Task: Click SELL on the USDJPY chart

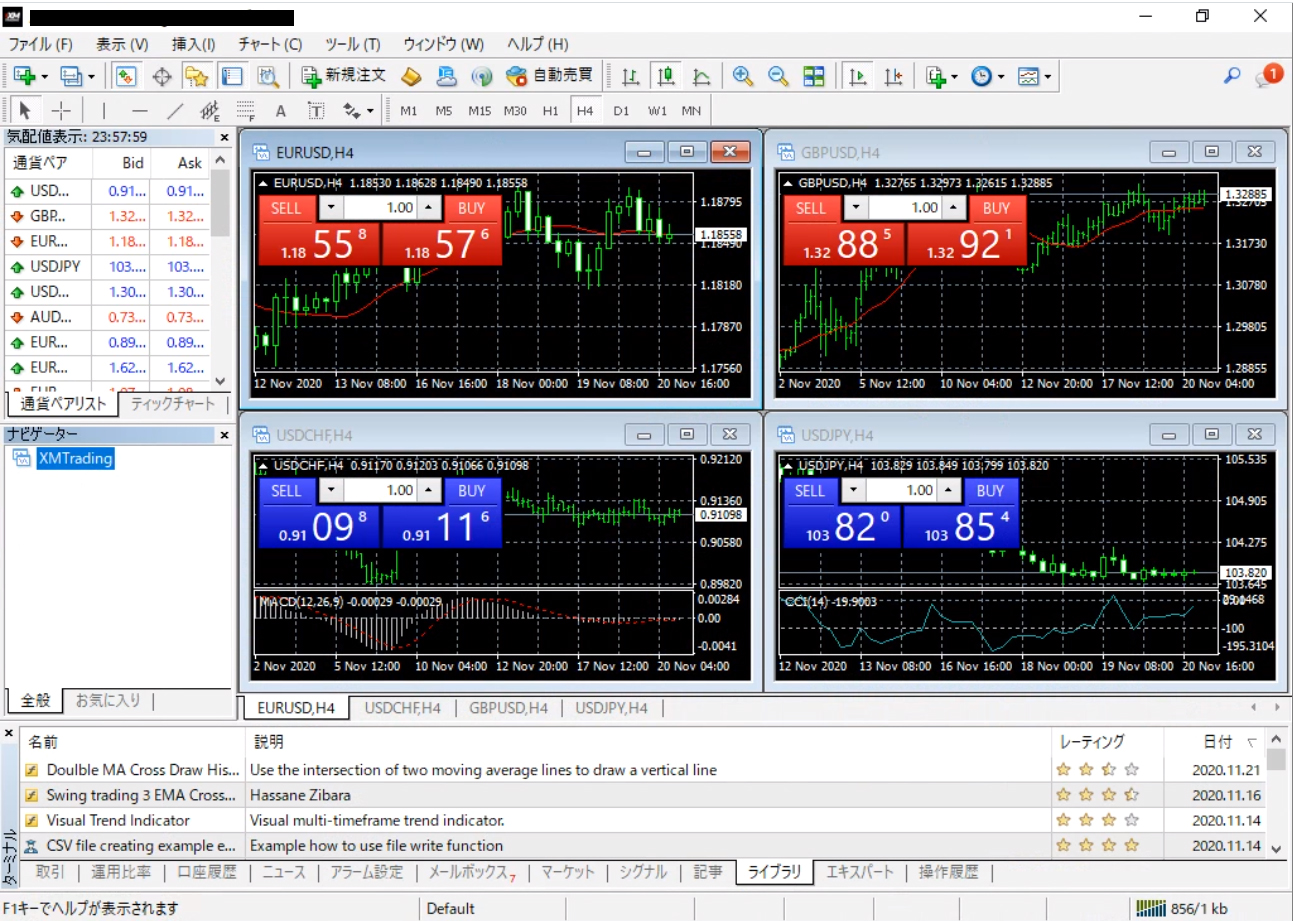Action: [x=810, y=490]
